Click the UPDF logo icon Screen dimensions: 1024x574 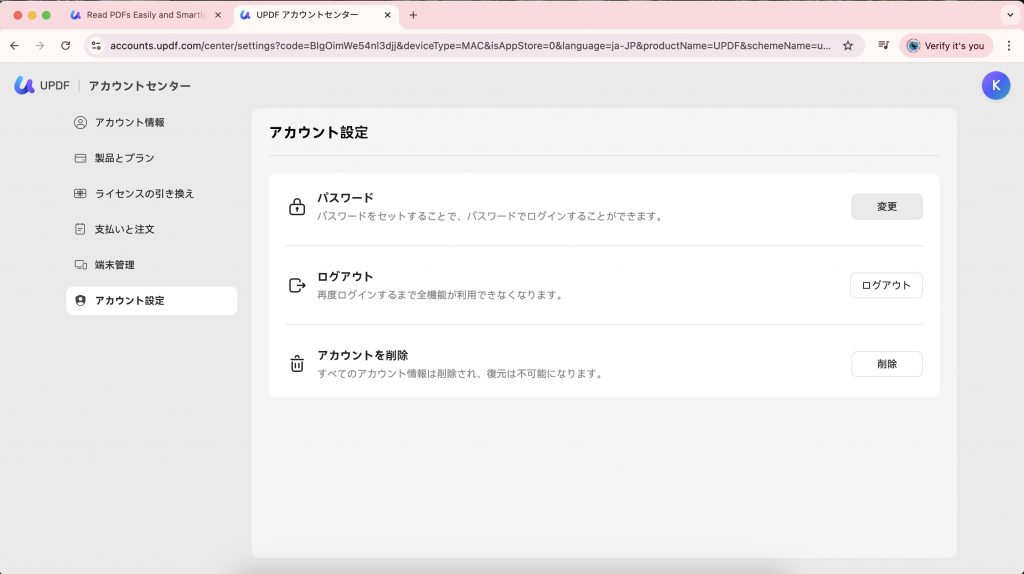(x=24, y=86)
